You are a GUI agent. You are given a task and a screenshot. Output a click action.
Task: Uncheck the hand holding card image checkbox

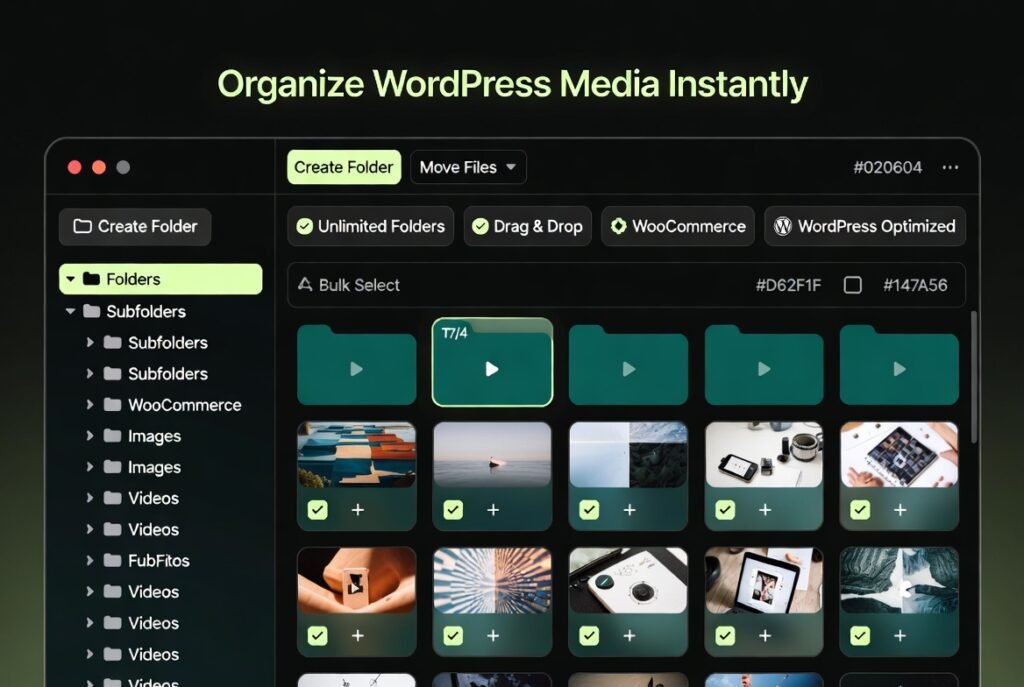317,635
